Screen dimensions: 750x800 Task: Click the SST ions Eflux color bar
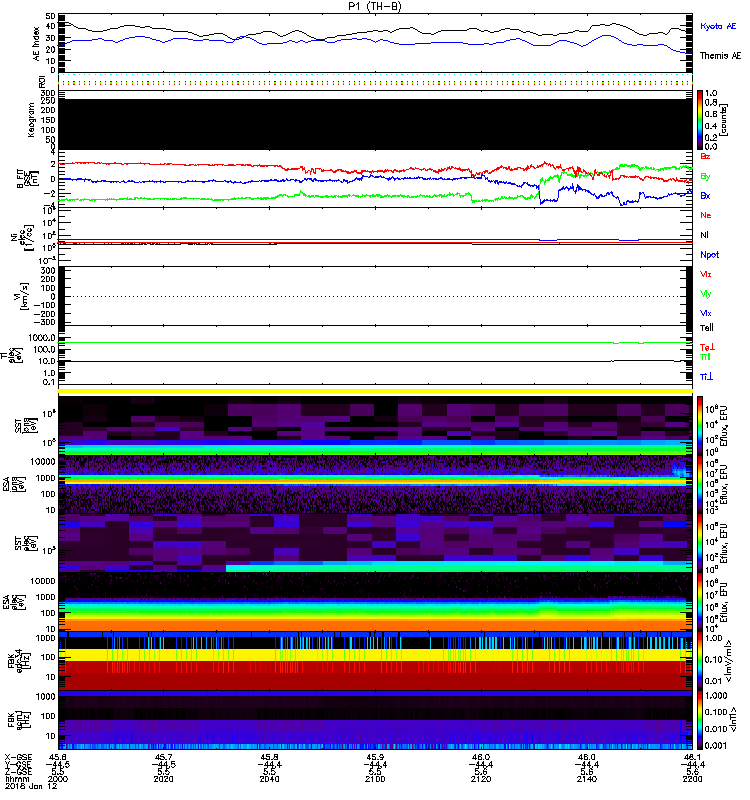700,425
